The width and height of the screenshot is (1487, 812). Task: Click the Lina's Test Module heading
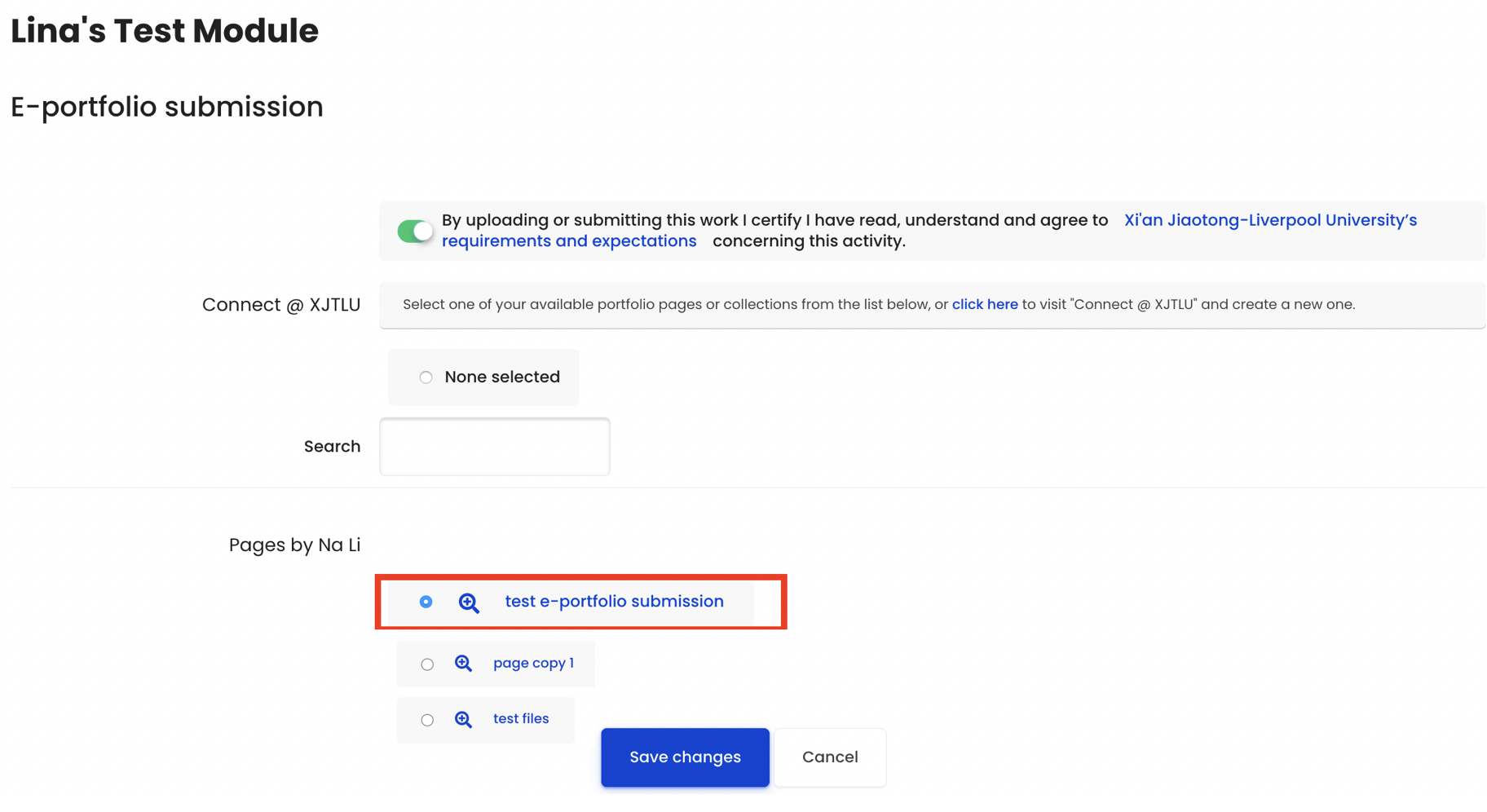[x=165, y=31]
